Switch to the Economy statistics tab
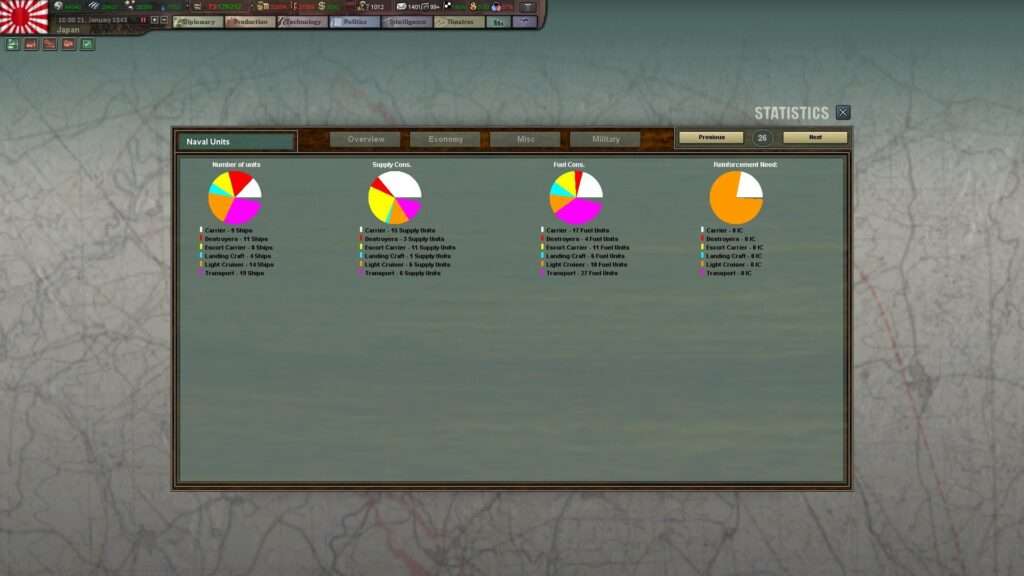Viewport: 1024px width, 576px height. [445, 139]
